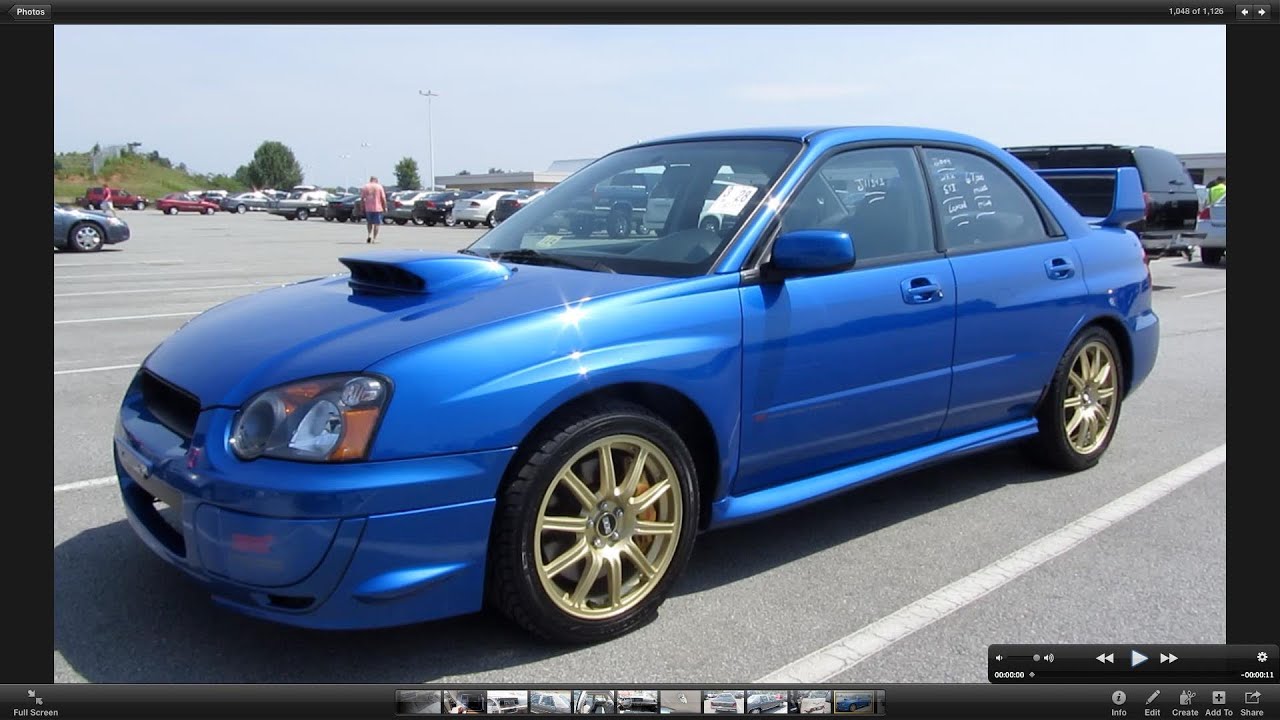Adjust the volume slider

pos(1036,657)
